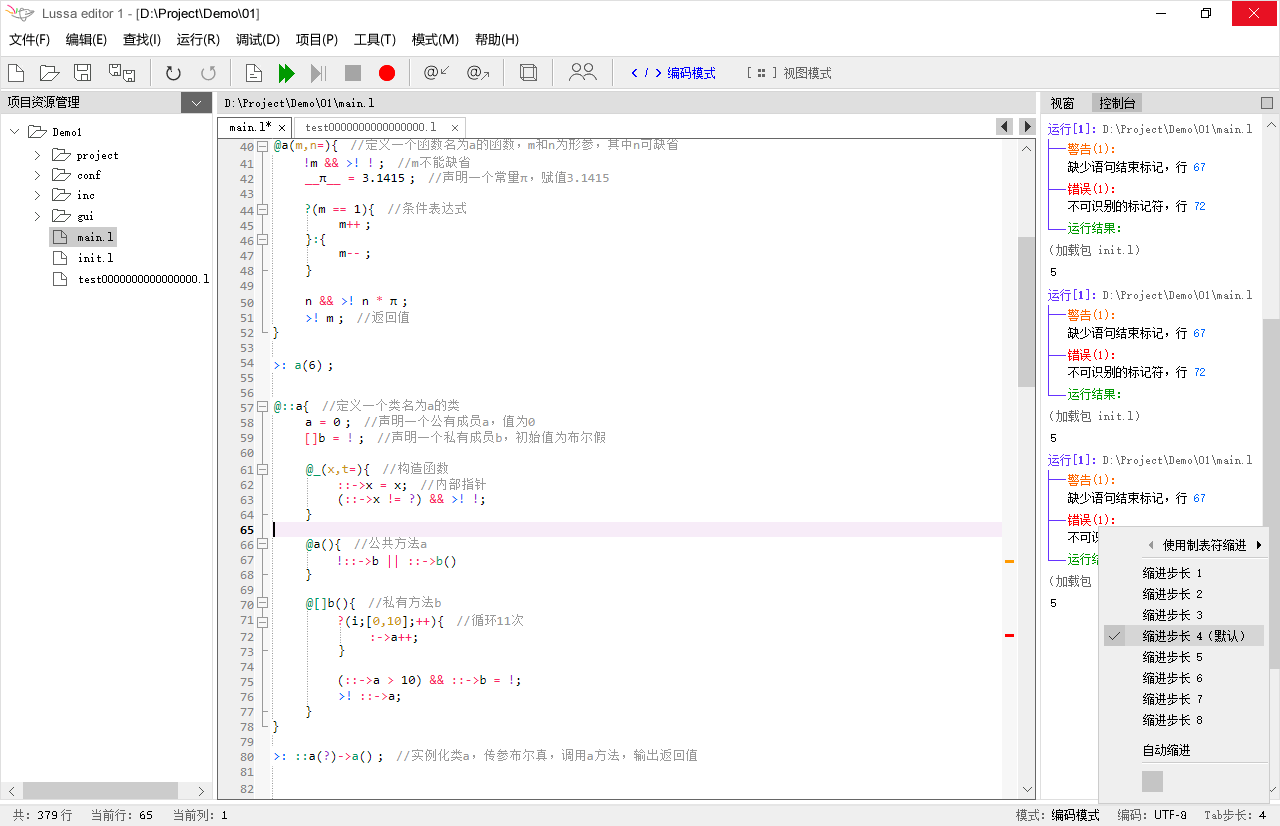Click the Save All icon in toolbar
This screenshot has width=1280, height=826.
(122, 73)
